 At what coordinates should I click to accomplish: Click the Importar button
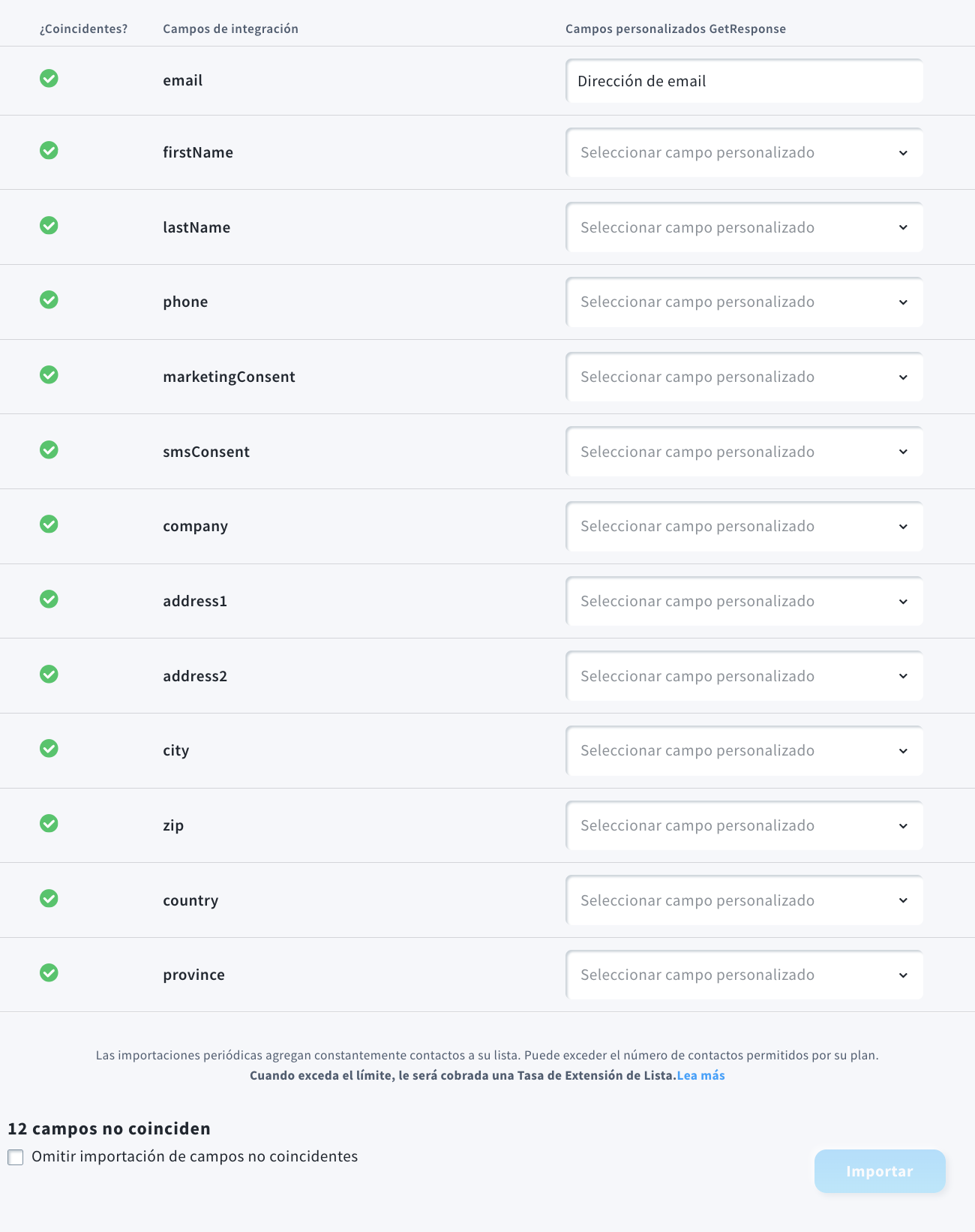[x=880, y=1171]
